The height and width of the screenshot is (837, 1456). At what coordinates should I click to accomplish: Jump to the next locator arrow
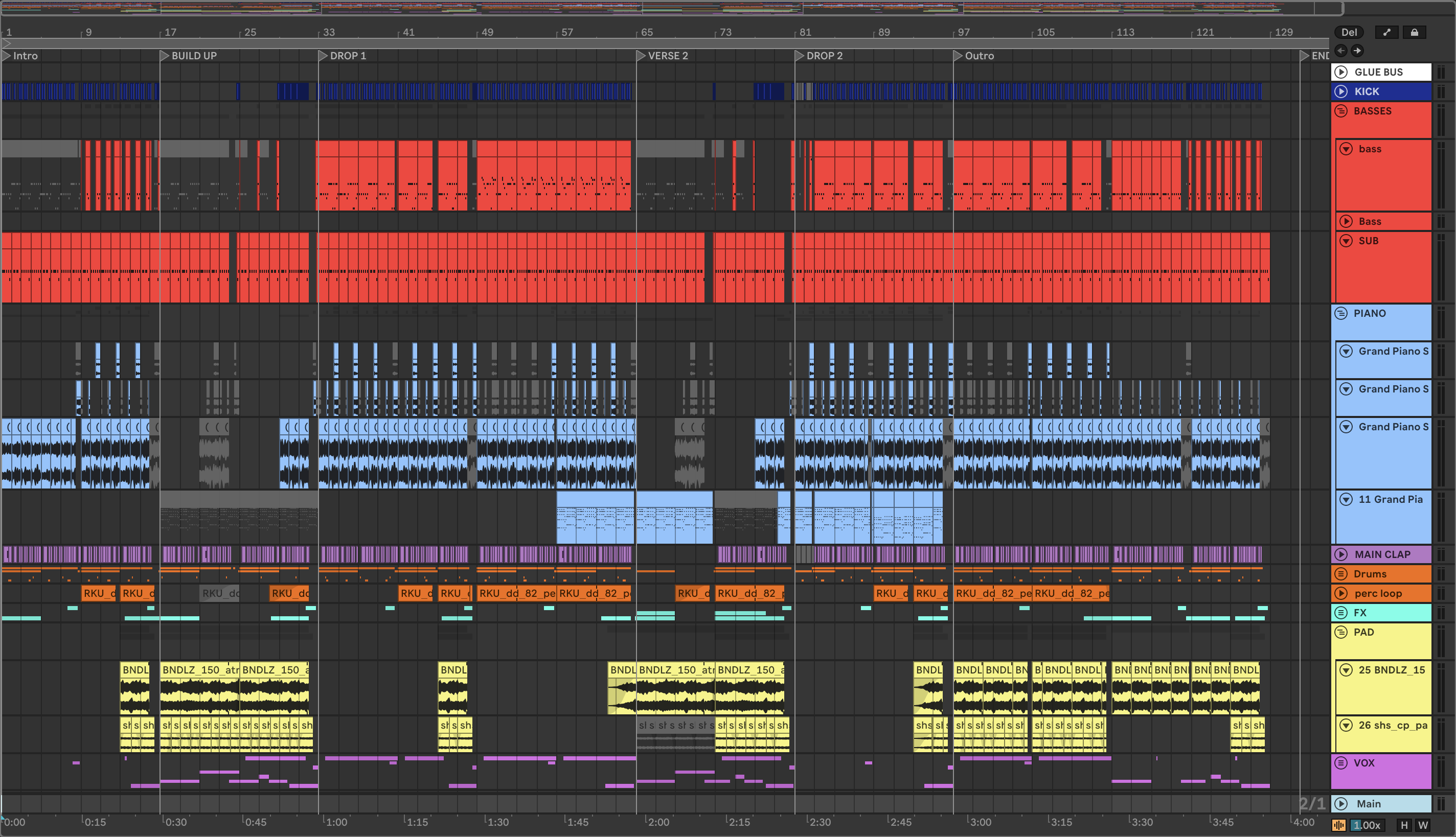[x=1357, y=51]
